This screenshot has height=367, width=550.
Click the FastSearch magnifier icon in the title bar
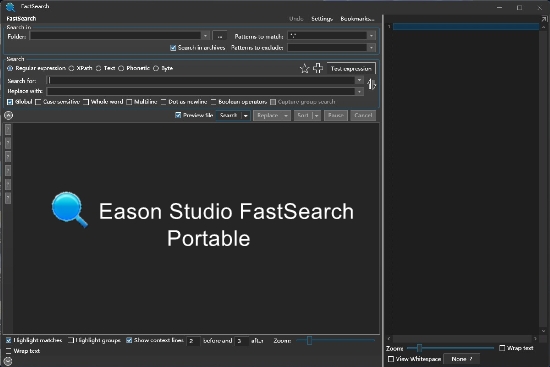[11, 6]
